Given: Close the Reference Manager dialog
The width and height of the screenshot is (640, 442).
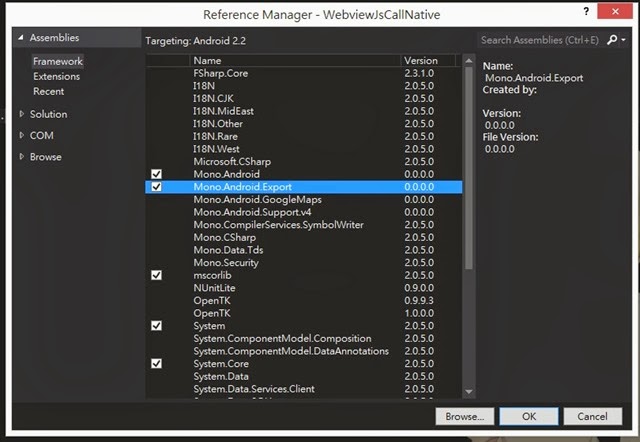Looking at the screenshot, I should tap(615, 11).
